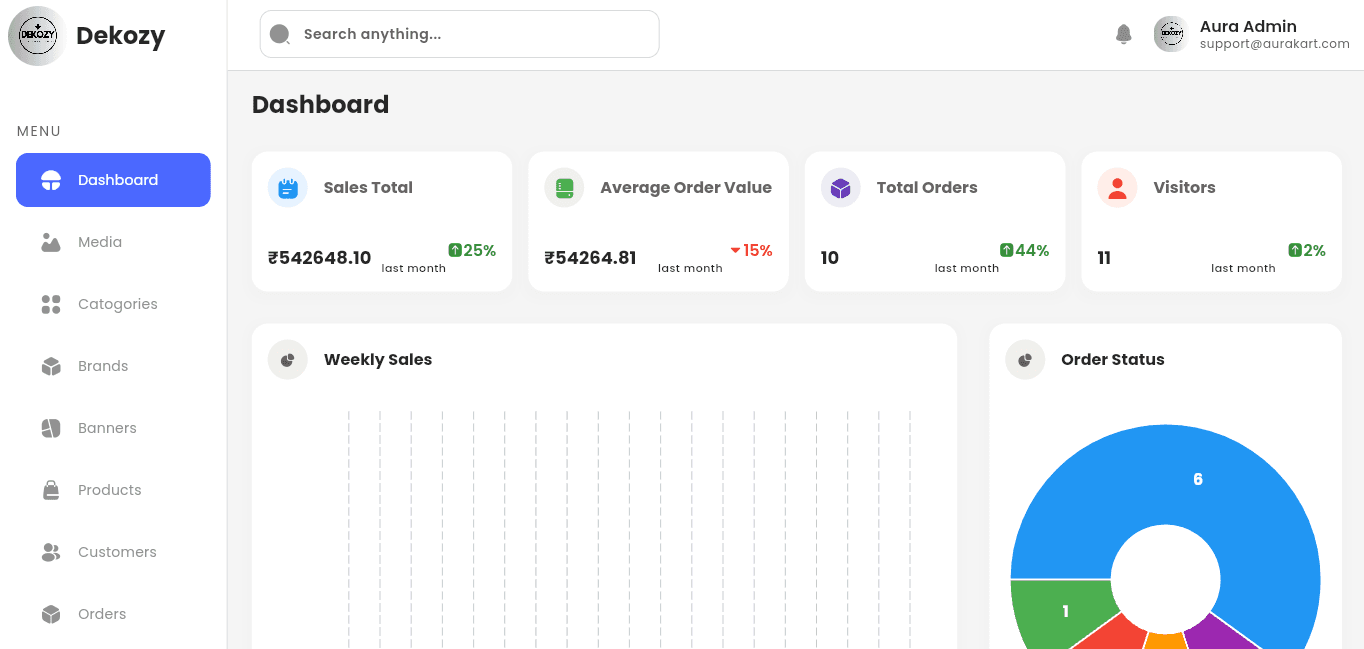This screenshot has width=1364, height=649.
Task: Click the Customers people icon
Action: coord(51,552)
